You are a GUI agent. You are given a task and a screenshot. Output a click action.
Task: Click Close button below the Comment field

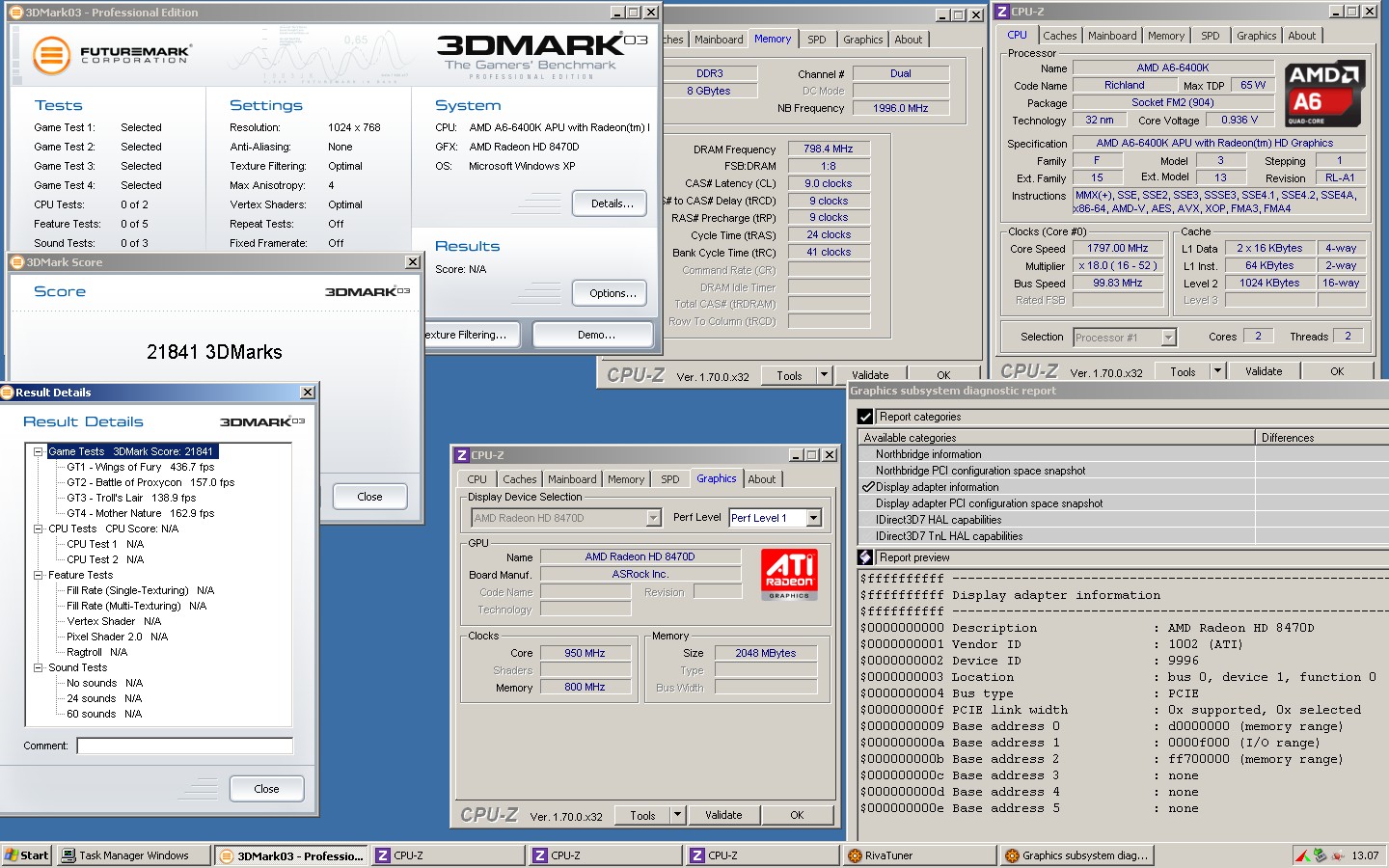[x=266, y=789]
